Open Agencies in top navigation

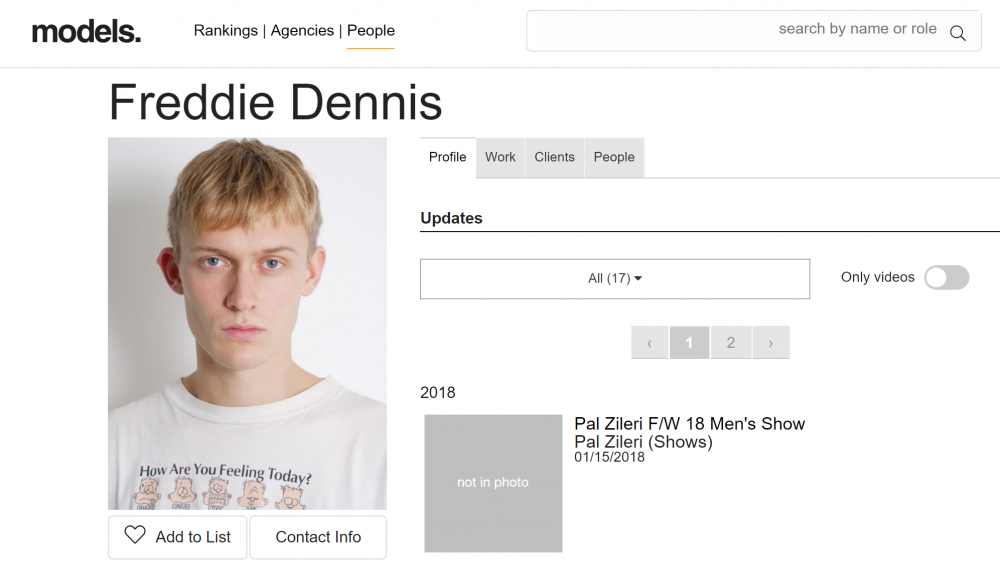coord(302,31)
